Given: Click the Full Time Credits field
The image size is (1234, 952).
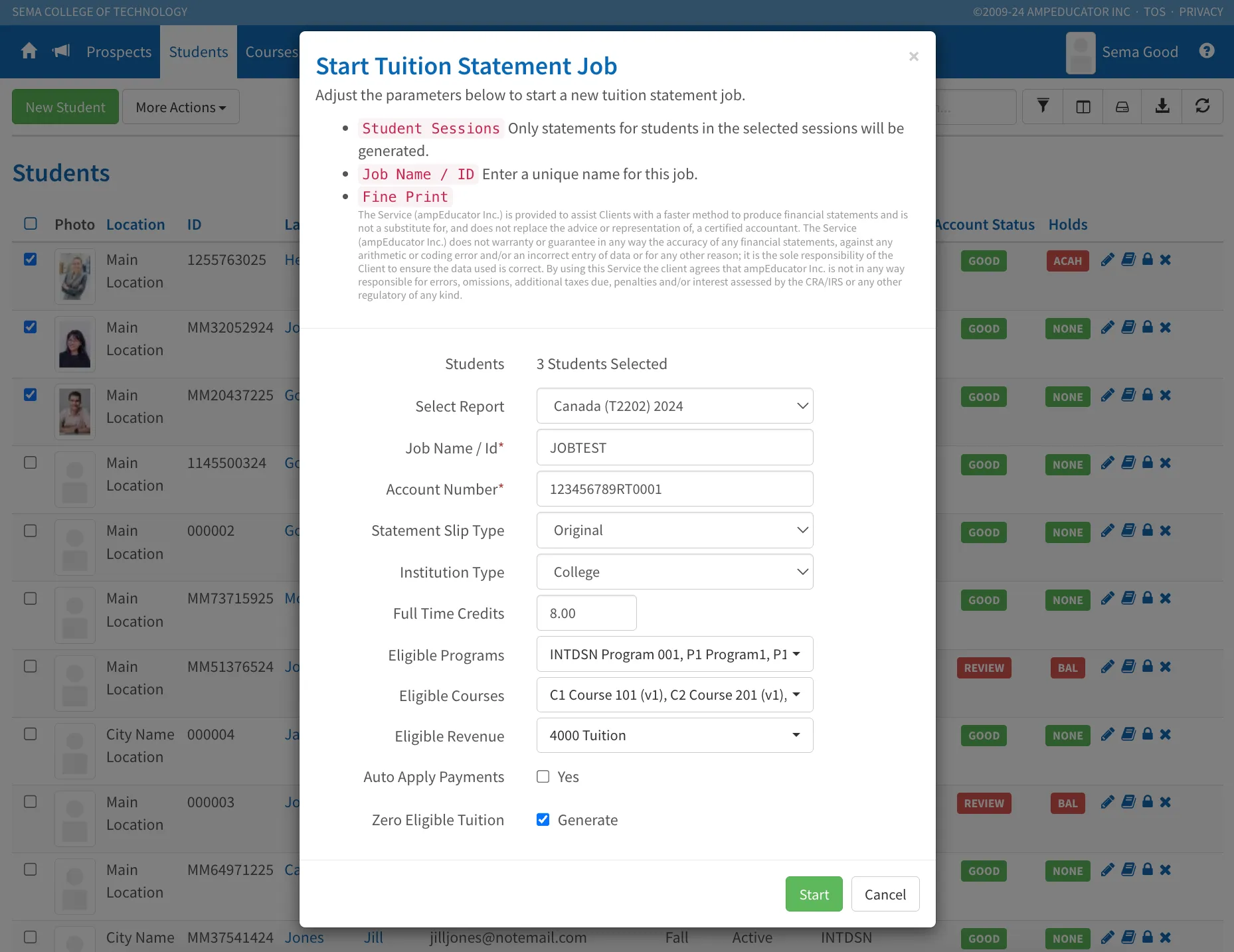Looking at the screenshot, I should pos(586,613).
